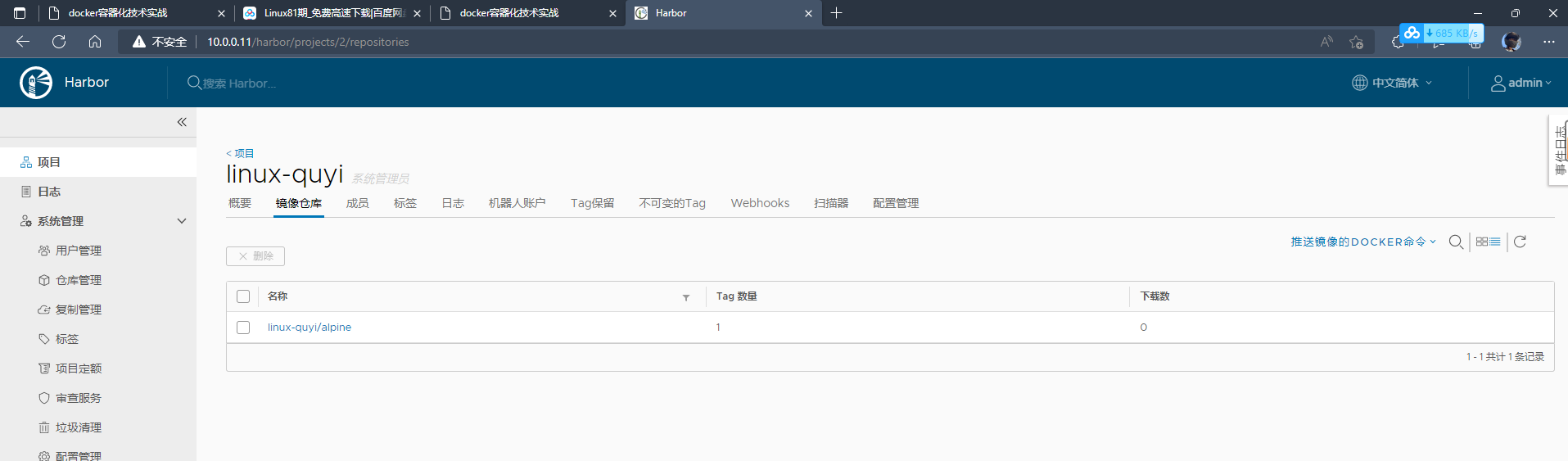Screen dimensions: 1568x461
Task: Open the 中文简体 language dropdown
Action: pyautogui.click(x=1392, y=83)
